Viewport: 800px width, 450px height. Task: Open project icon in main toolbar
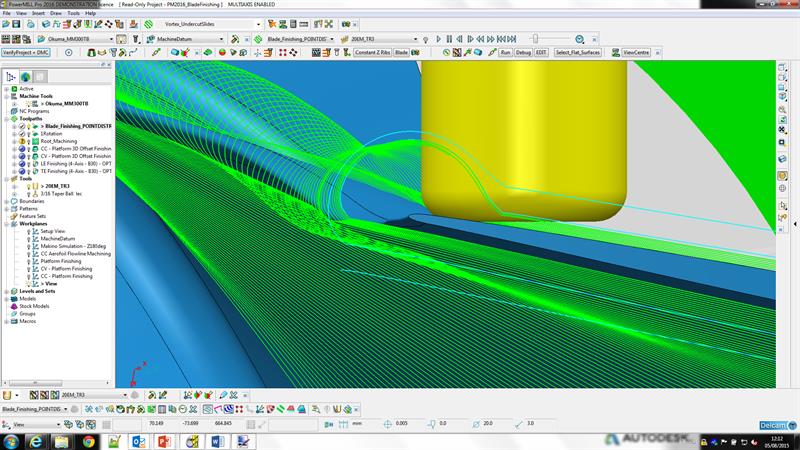pos(6,24)
